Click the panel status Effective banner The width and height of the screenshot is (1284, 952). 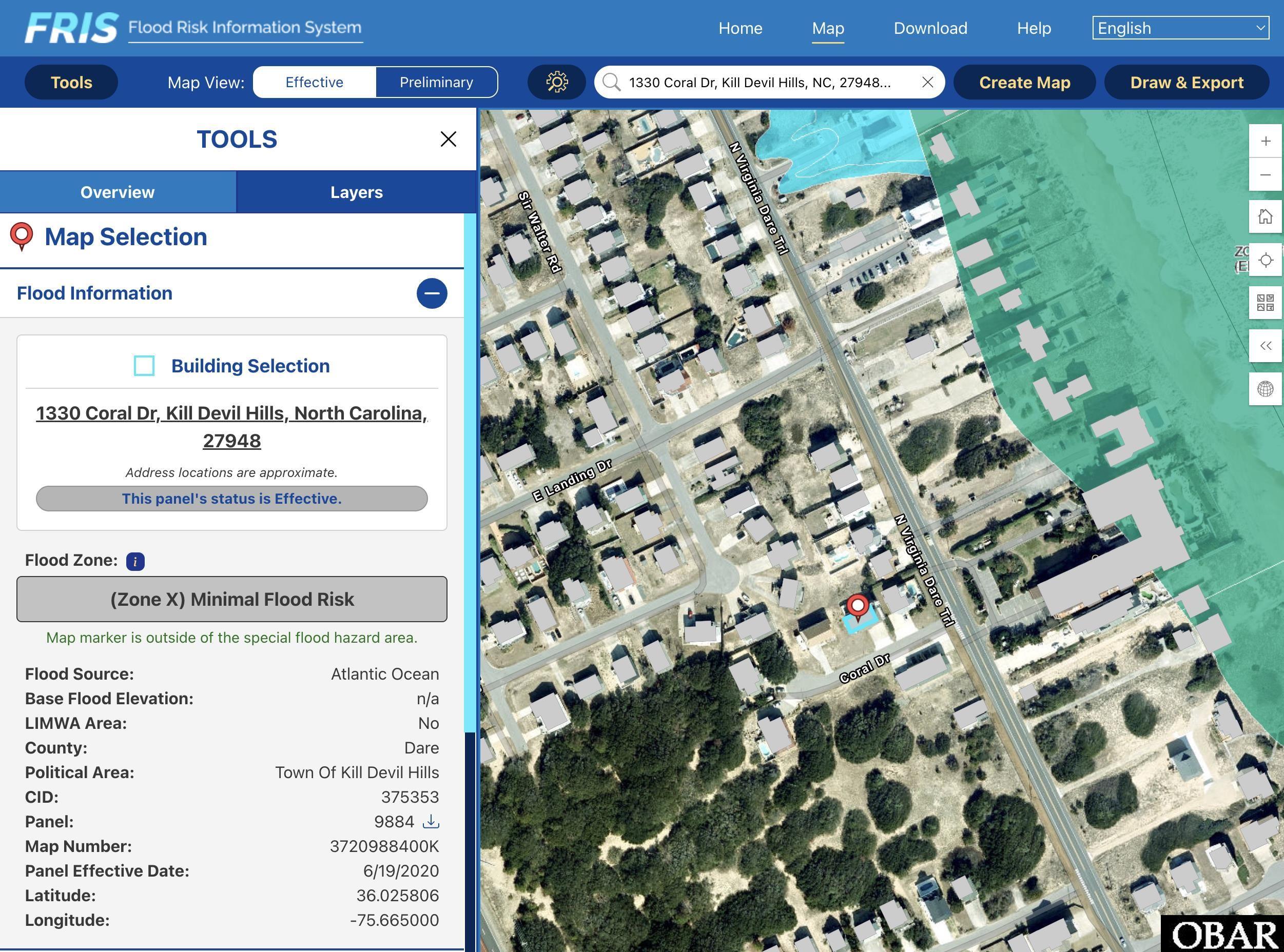[232, 499]
